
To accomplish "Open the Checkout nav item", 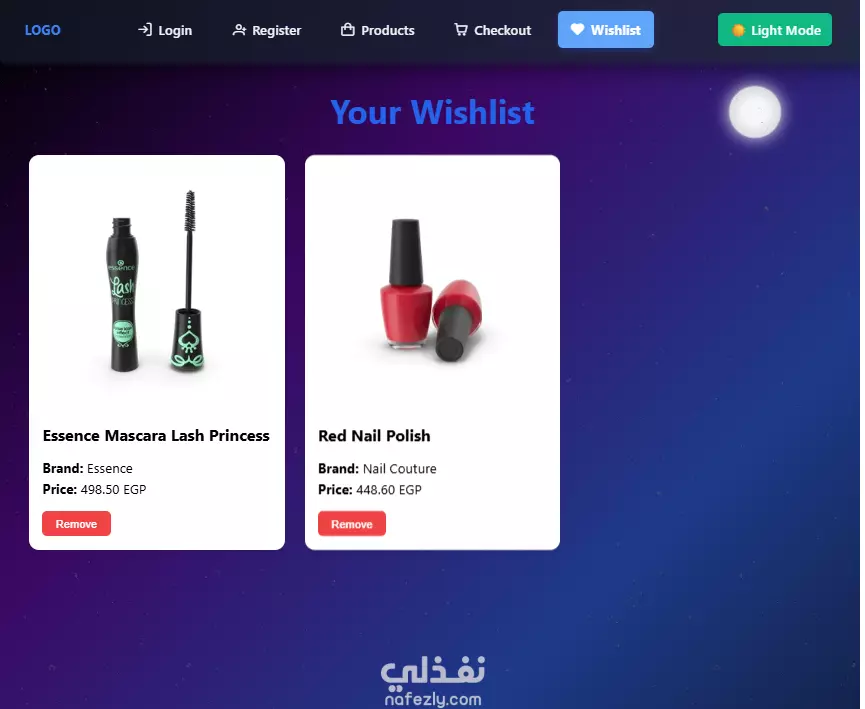I will point(493,30).
